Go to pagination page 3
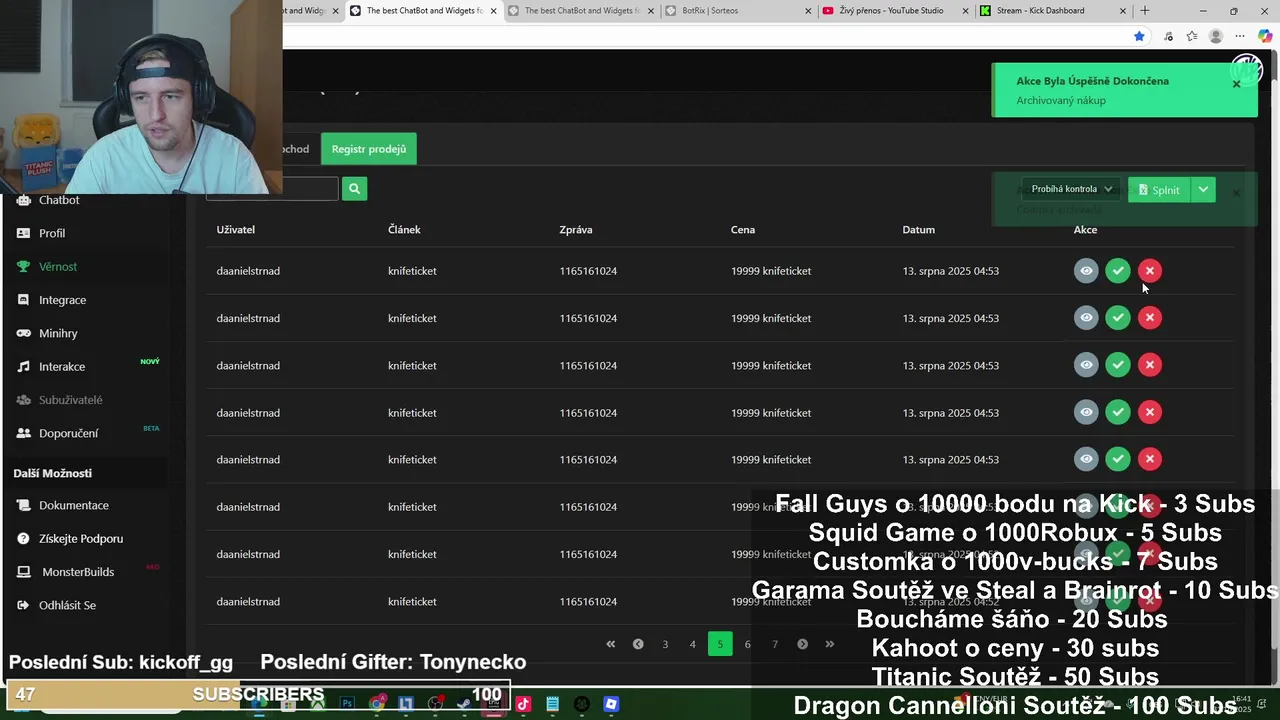 665,644
